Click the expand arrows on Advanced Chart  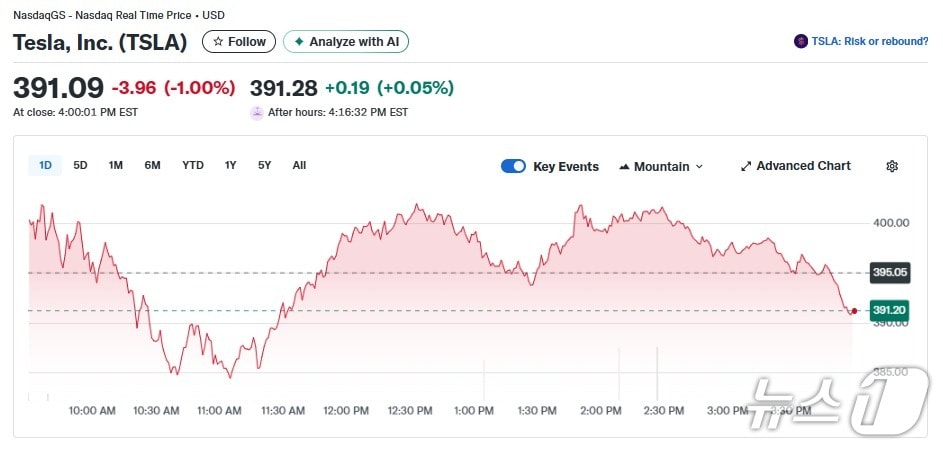click(745, 166)
